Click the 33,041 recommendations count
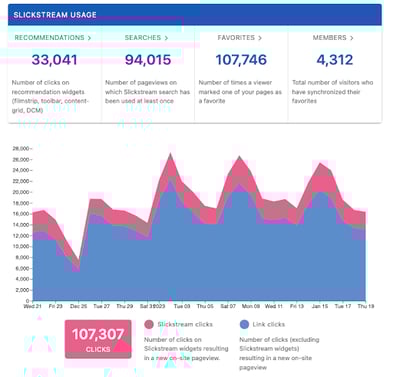Screen dimensions: 393x377 [x=54, y=60]
